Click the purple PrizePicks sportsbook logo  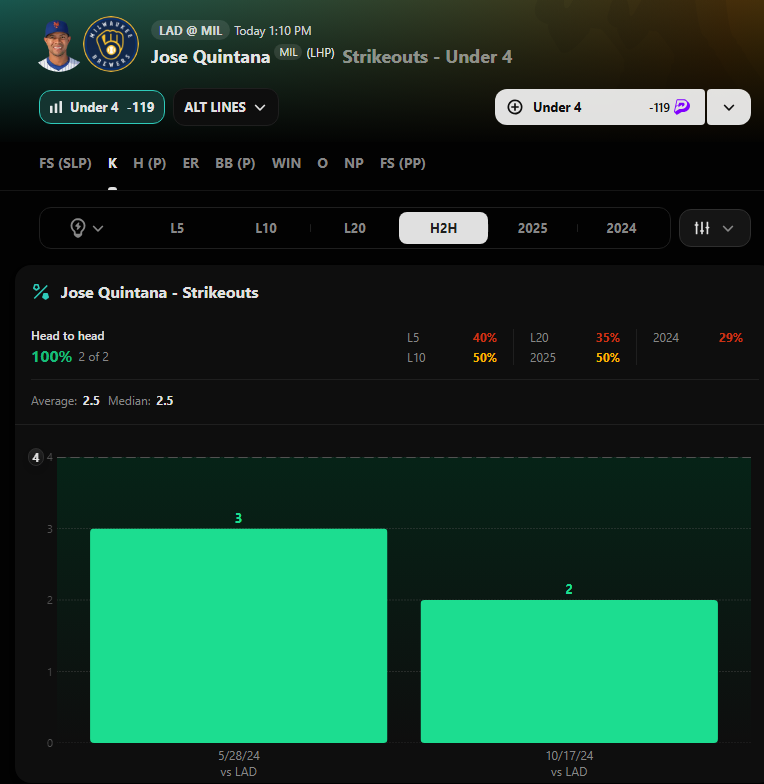682,107
